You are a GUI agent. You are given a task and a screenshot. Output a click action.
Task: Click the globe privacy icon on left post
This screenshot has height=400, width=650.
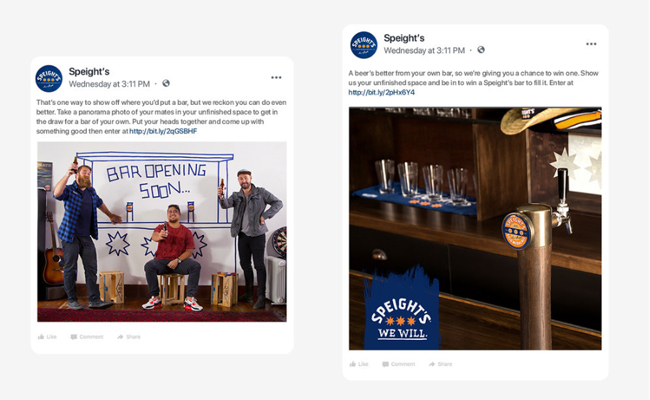[166, 83]
